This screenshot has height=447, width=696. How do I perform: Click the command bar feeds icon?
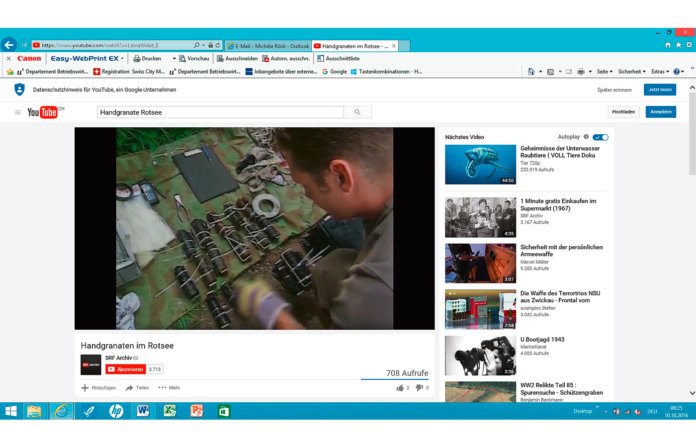coord(550,71)
